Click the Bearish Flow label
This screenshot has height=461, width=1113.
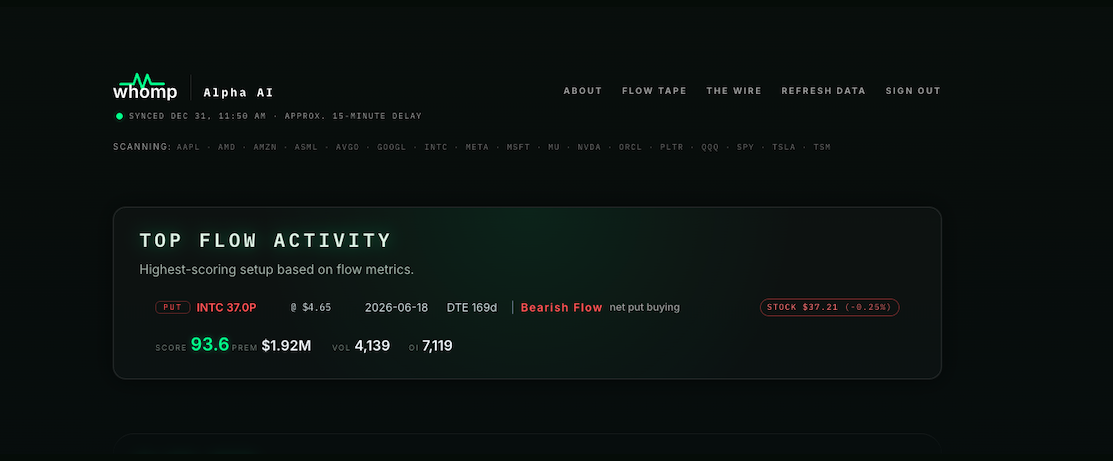click(561, 308)
